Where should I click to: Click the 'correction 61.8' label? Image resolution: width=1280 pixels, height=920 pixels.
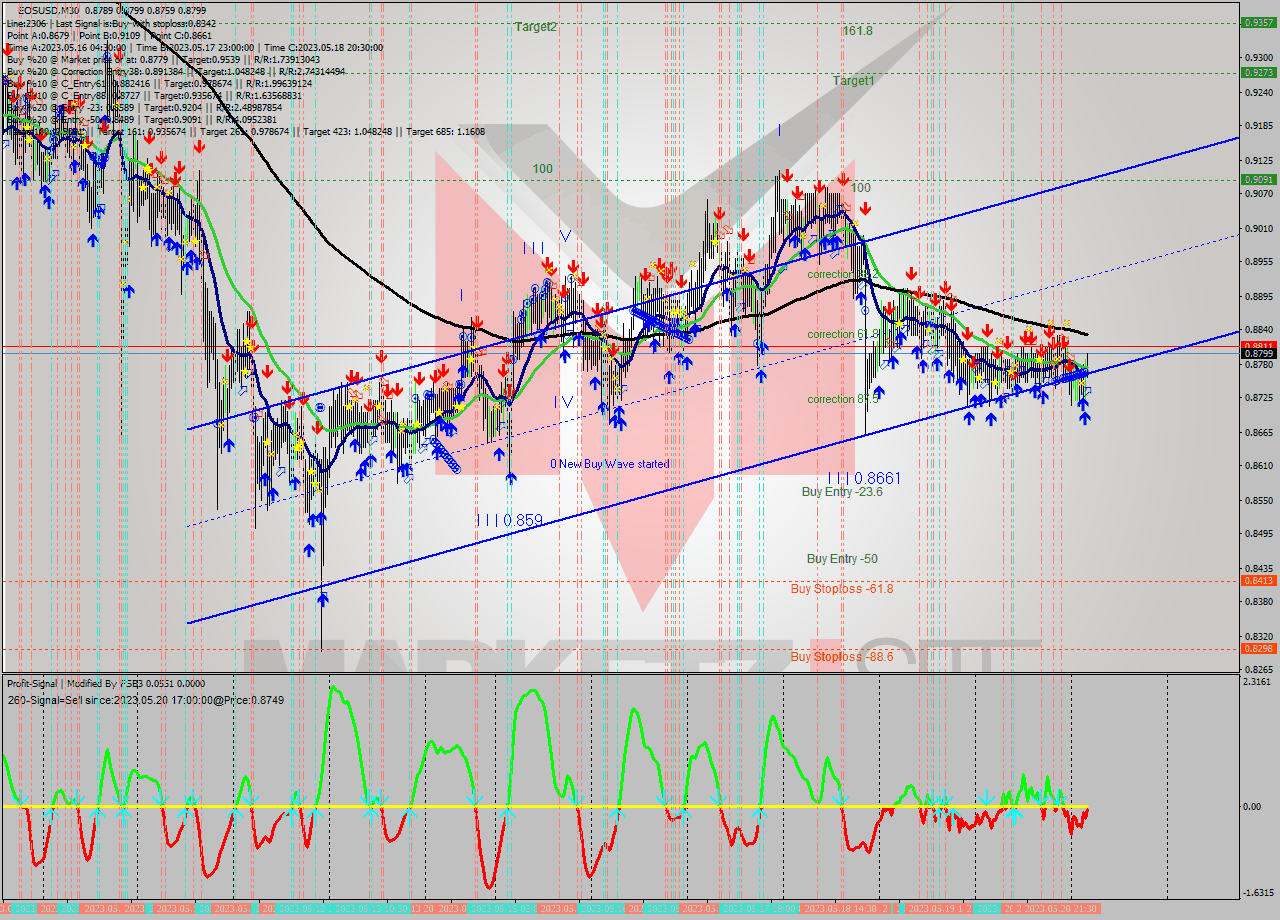(x=843, y=334)
